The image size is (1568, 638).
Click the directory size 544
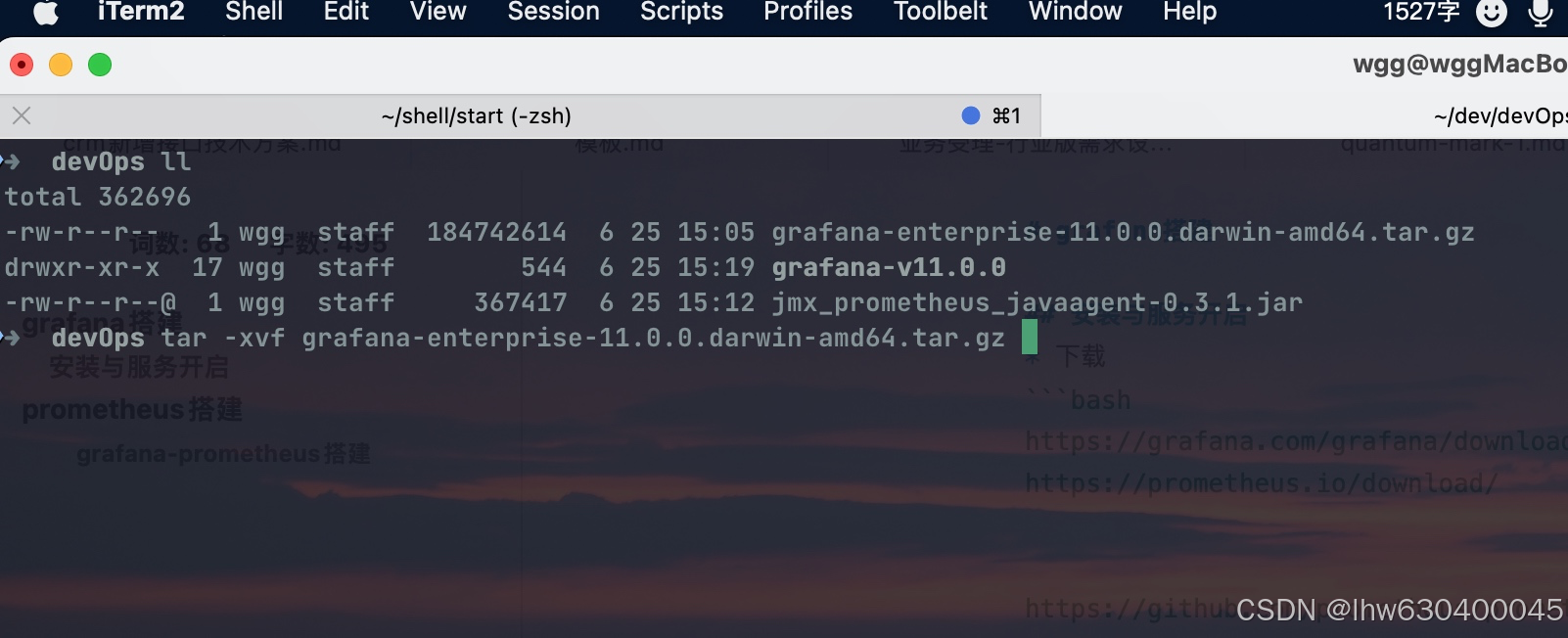543,267
